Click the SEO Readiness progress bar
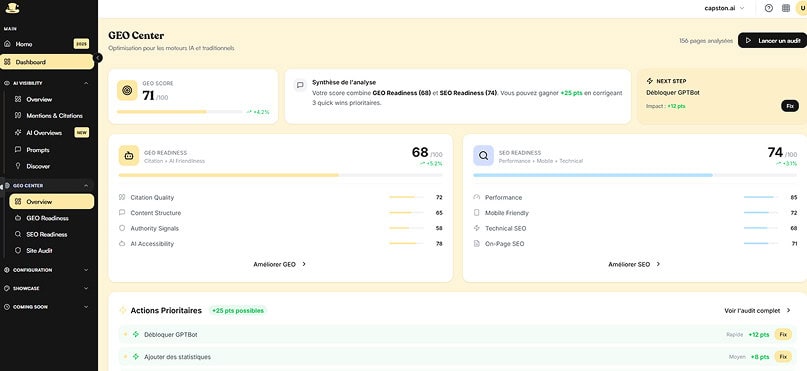The height and width of the screenshot is (371, 807). (635, 175)
